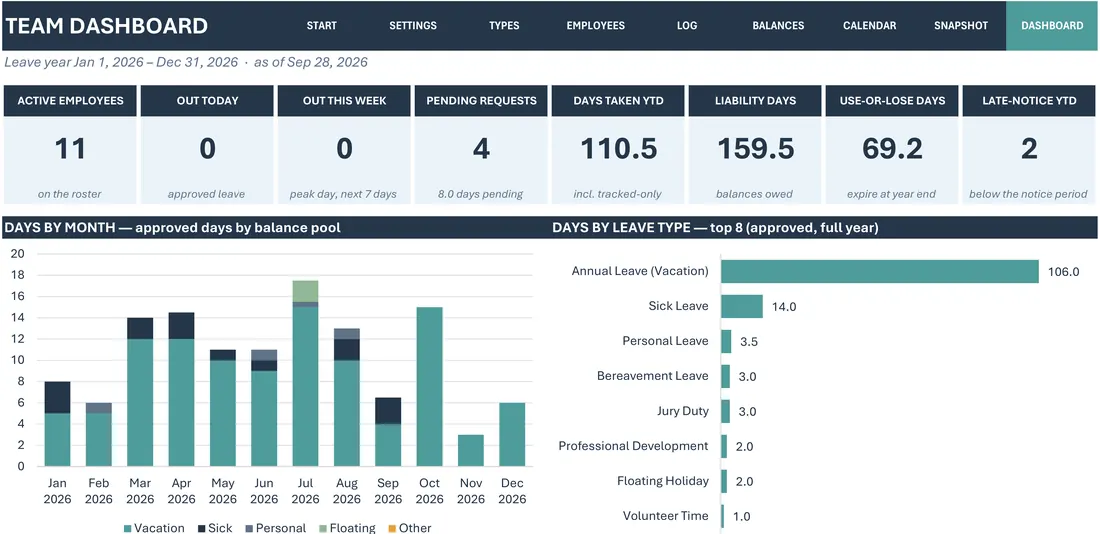Click the Floating legend swatch
The image size is (1100, 534).
(323, 528)
